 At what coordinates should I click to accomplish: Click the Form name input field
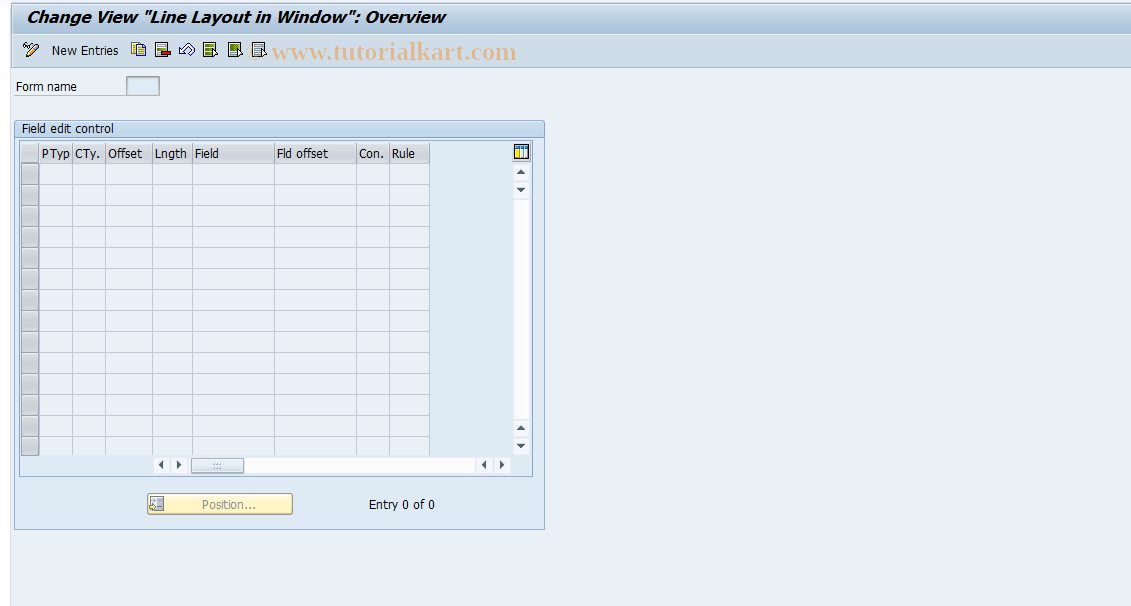point(143,86)
